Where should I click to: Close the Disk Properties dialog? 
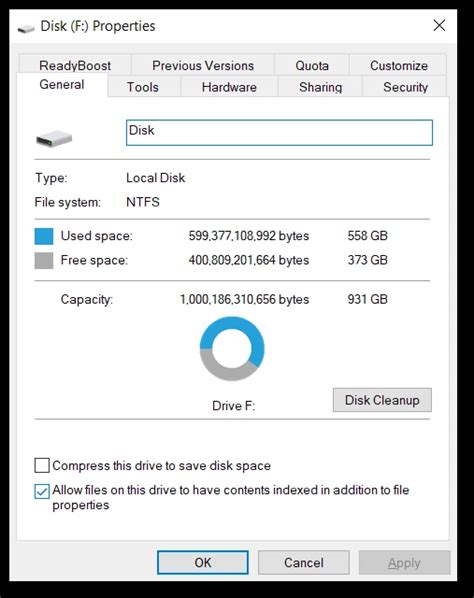439,26
